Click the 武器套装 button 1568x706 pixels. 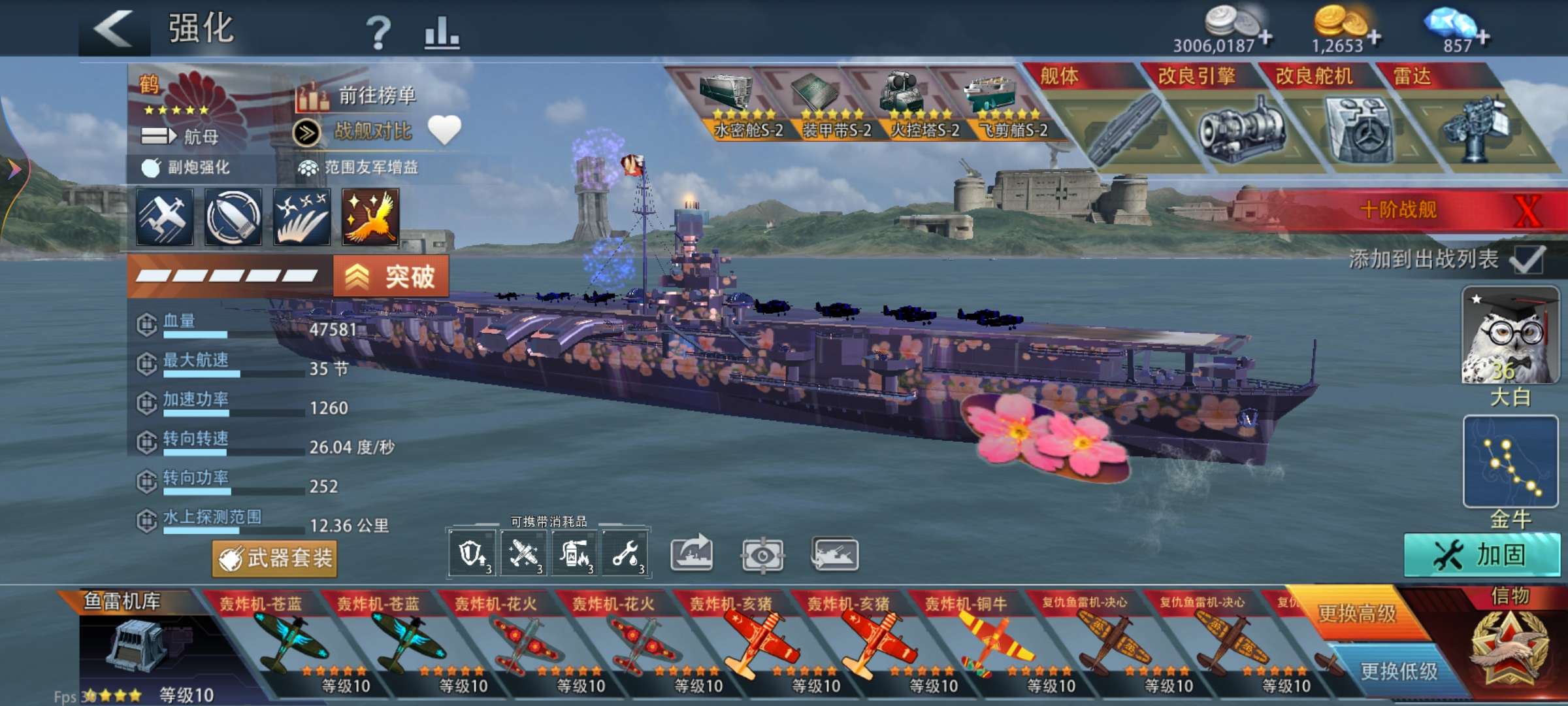[x=275, y=558]
